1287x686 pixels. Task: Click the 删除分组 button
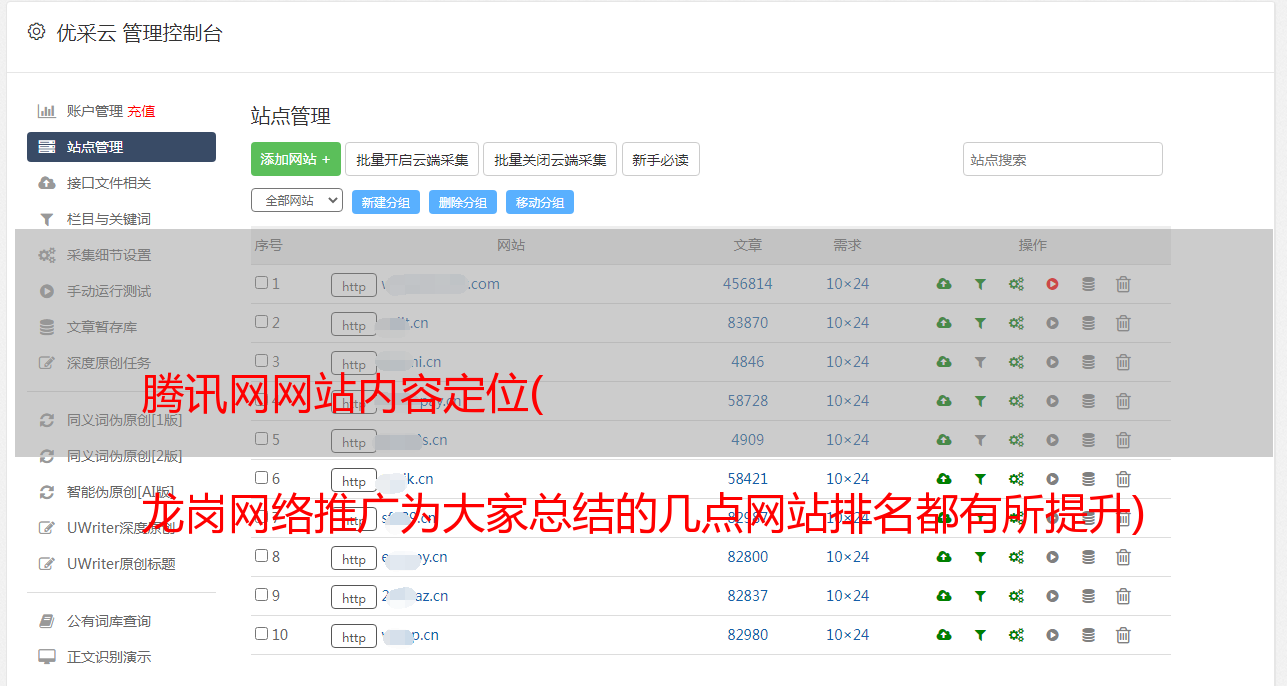pyautogui.click(x=463, y=202)
